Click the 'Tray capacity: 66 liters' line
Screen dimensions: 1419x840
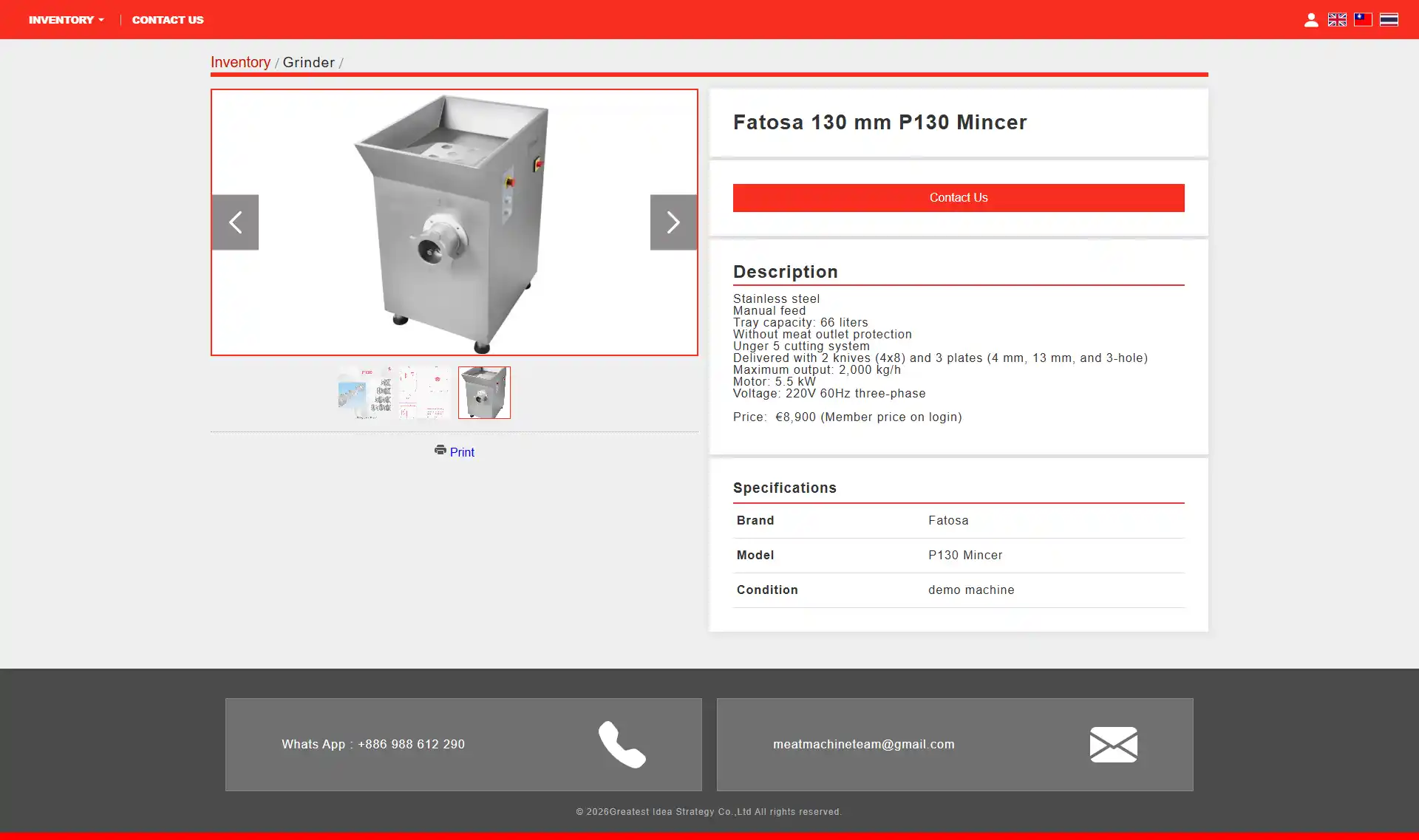tap(800, 323)
